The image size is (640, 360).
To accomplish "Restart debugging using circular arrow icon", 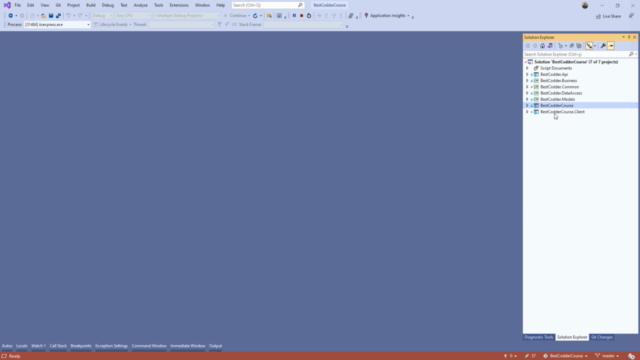I will 309,16.
